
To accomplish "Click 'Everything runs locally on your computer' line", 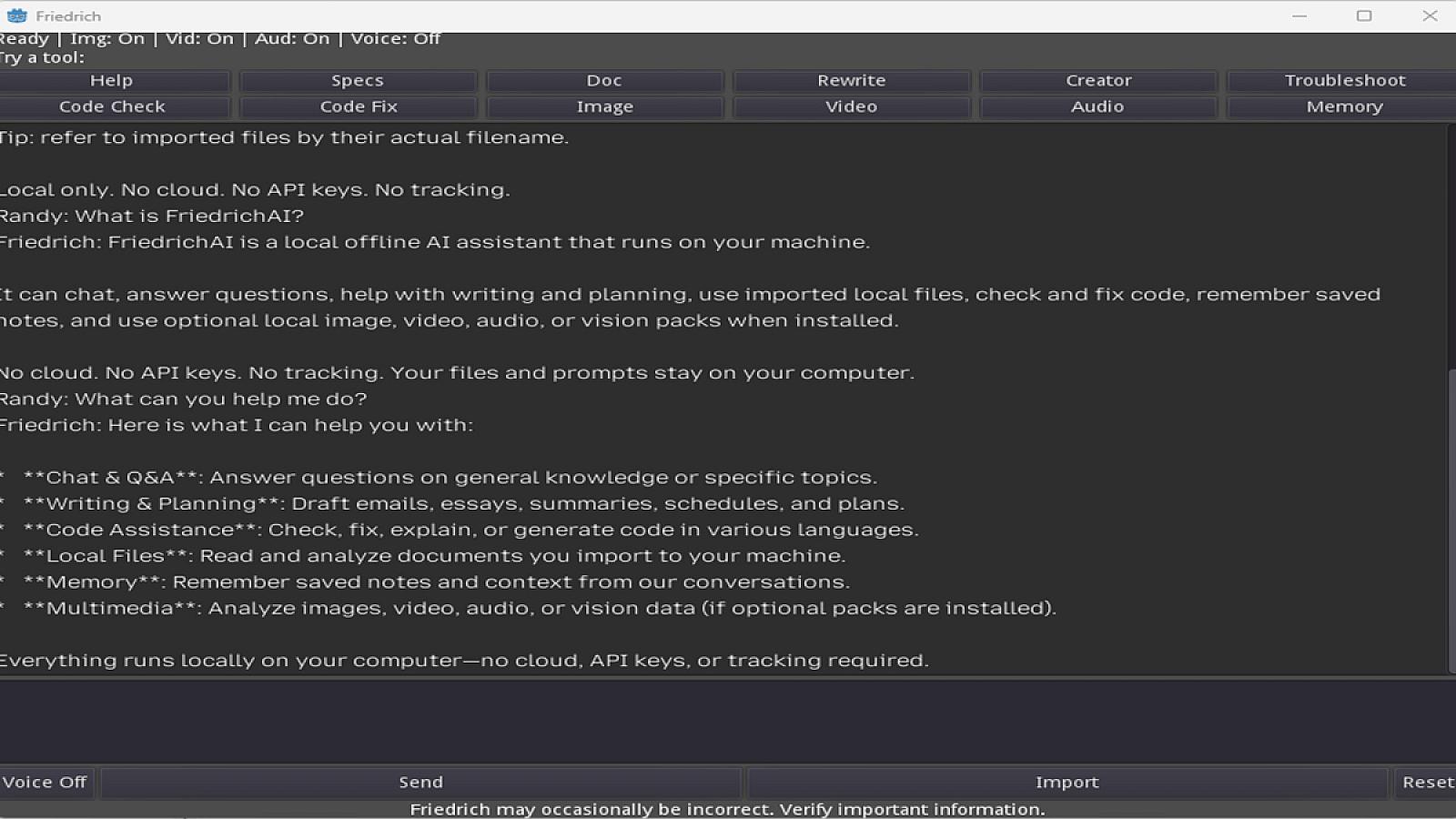I will 465,661.
